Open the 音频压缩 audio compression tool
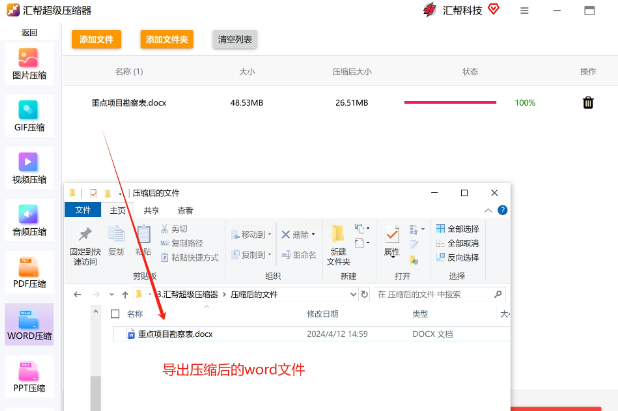This screenshot has height=411, width=618. click(x=29, y=220)
